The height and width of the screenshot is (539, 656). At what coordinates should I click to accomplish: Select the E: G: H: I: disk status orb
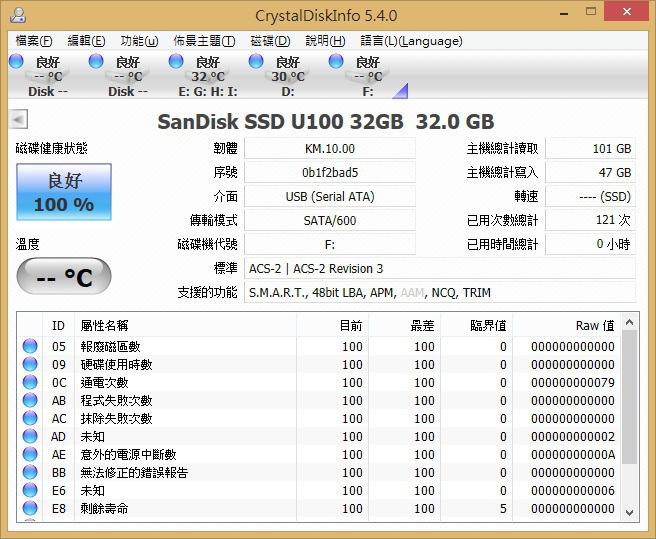pyautogui.click(x=176, y=62)
